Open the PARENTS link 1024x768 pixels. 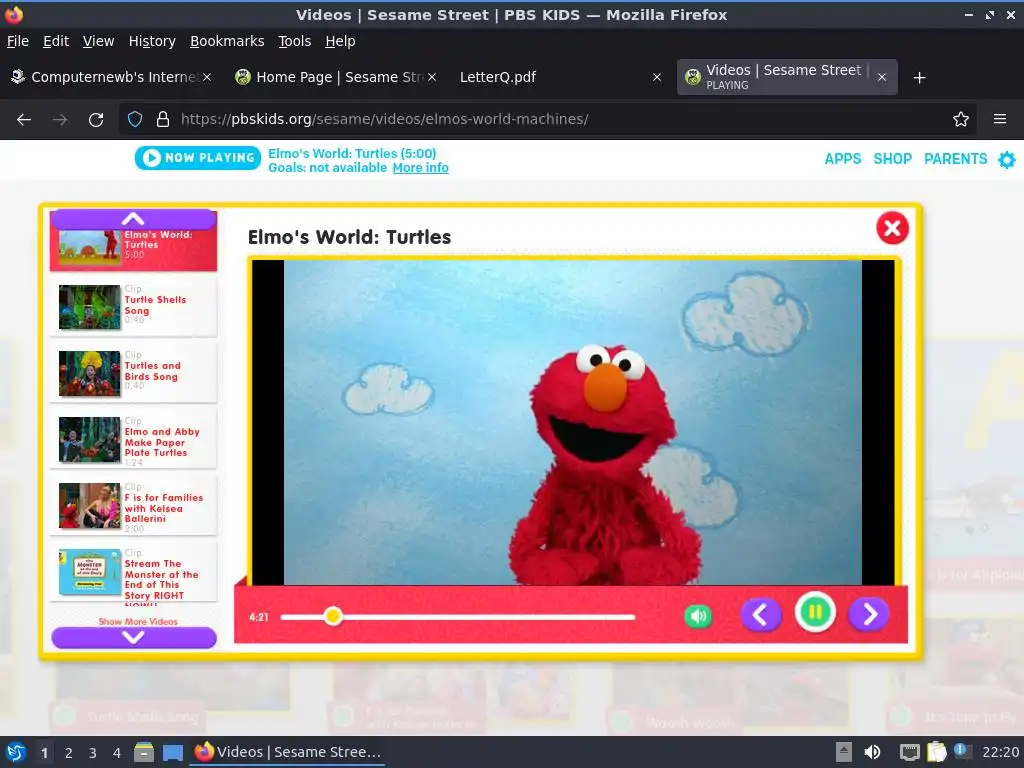[955, 159]
